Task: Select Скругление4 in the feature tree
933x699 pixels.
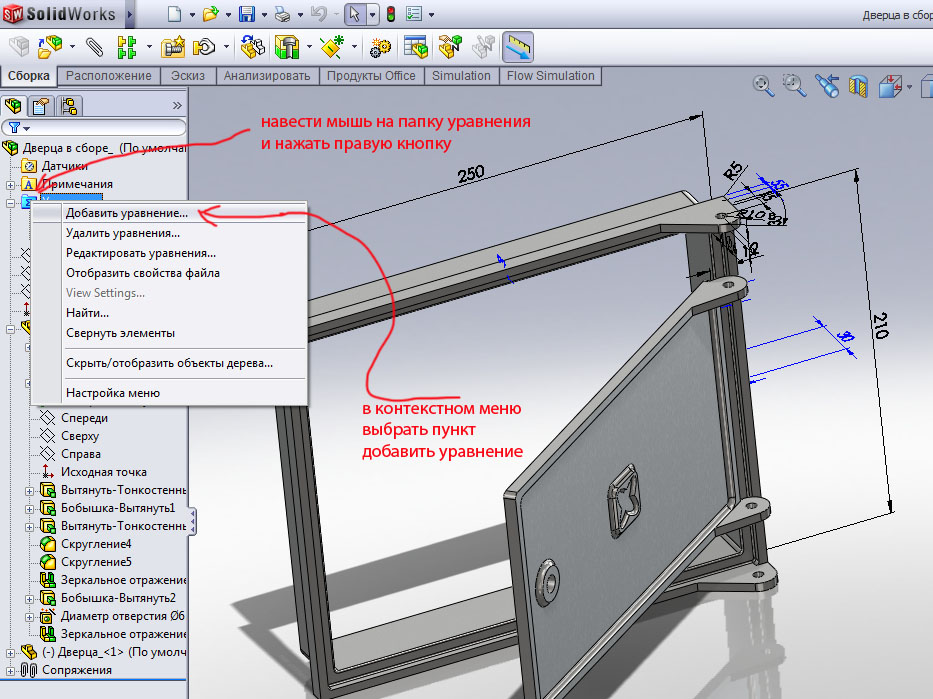Action: 96,544
